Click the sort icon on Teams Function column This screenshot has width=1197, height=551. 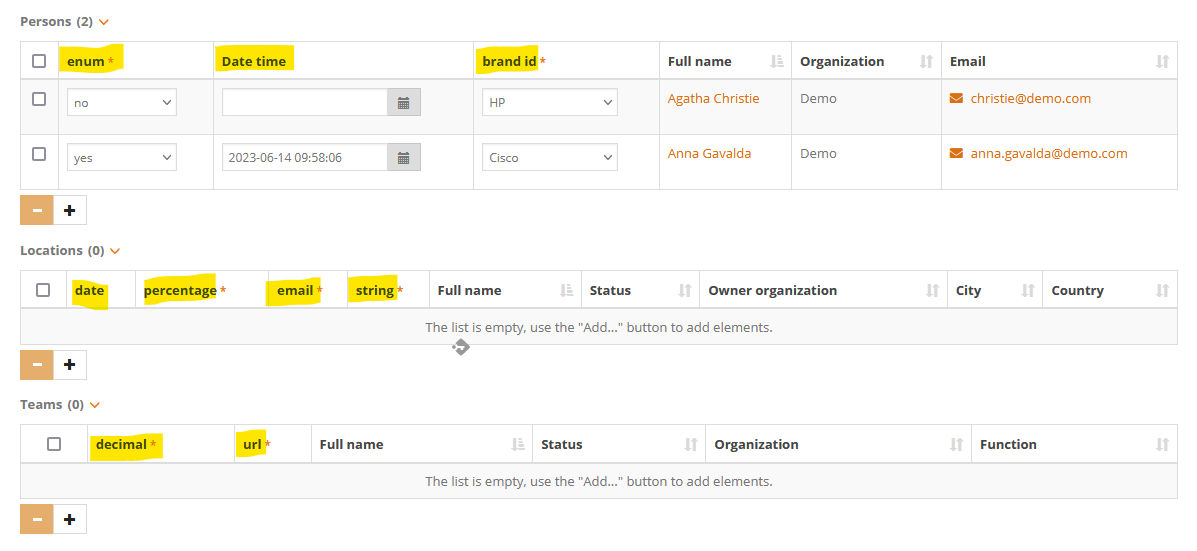click(1161, 445)
